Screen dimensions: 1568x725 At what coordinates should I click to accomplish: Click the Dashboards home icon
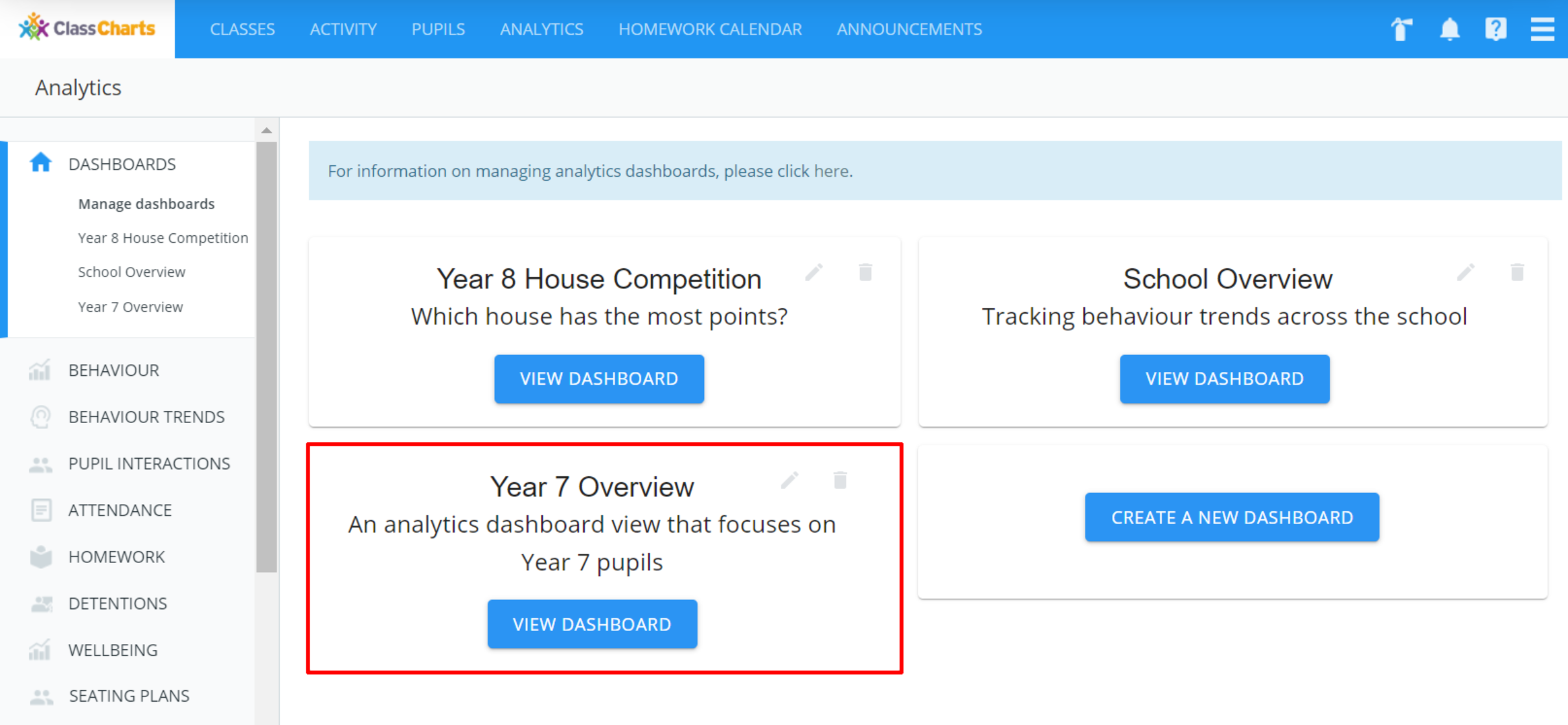point(41,163)
